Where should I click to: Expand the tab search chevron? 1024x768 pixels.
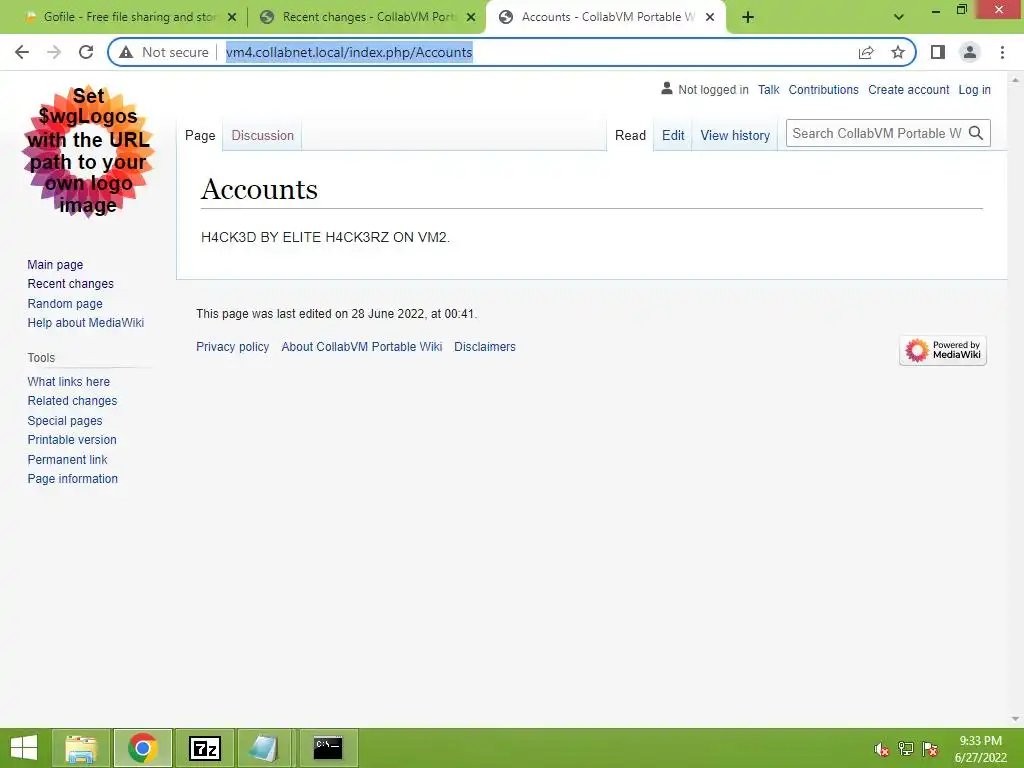(x=899, y=17)
